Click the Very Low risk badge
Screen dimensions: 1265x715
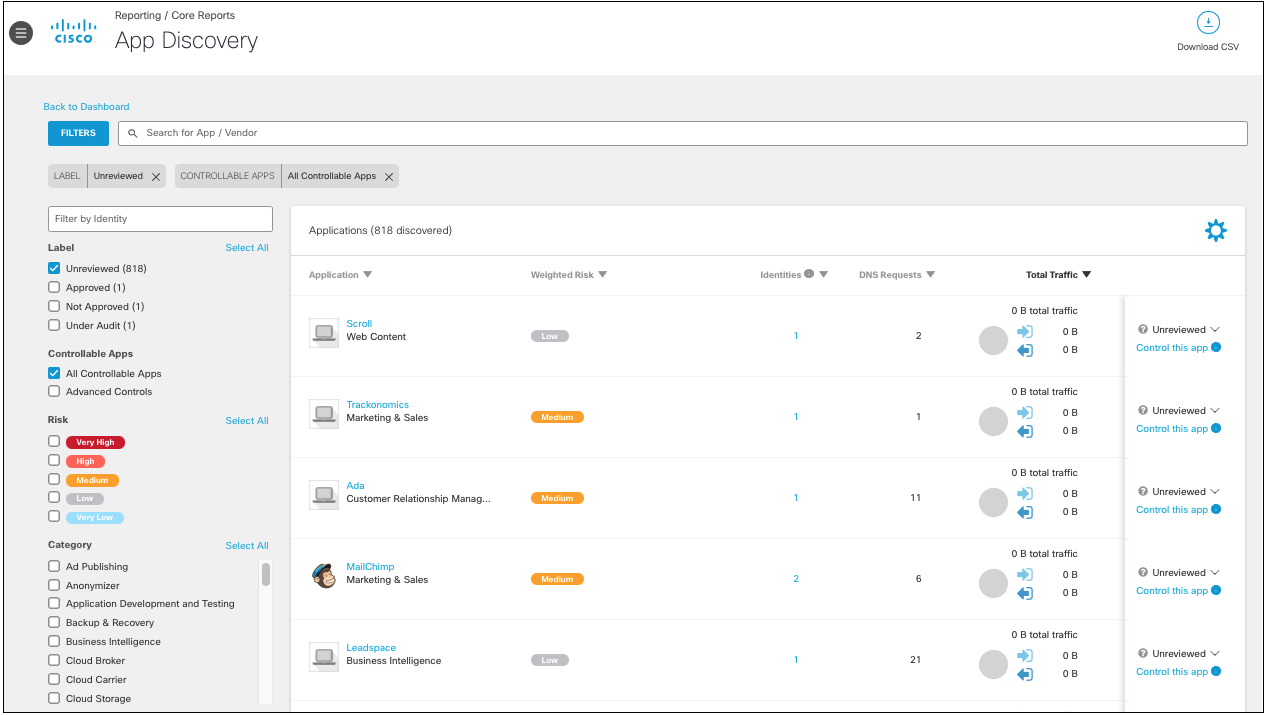click(x=96, y=517)
